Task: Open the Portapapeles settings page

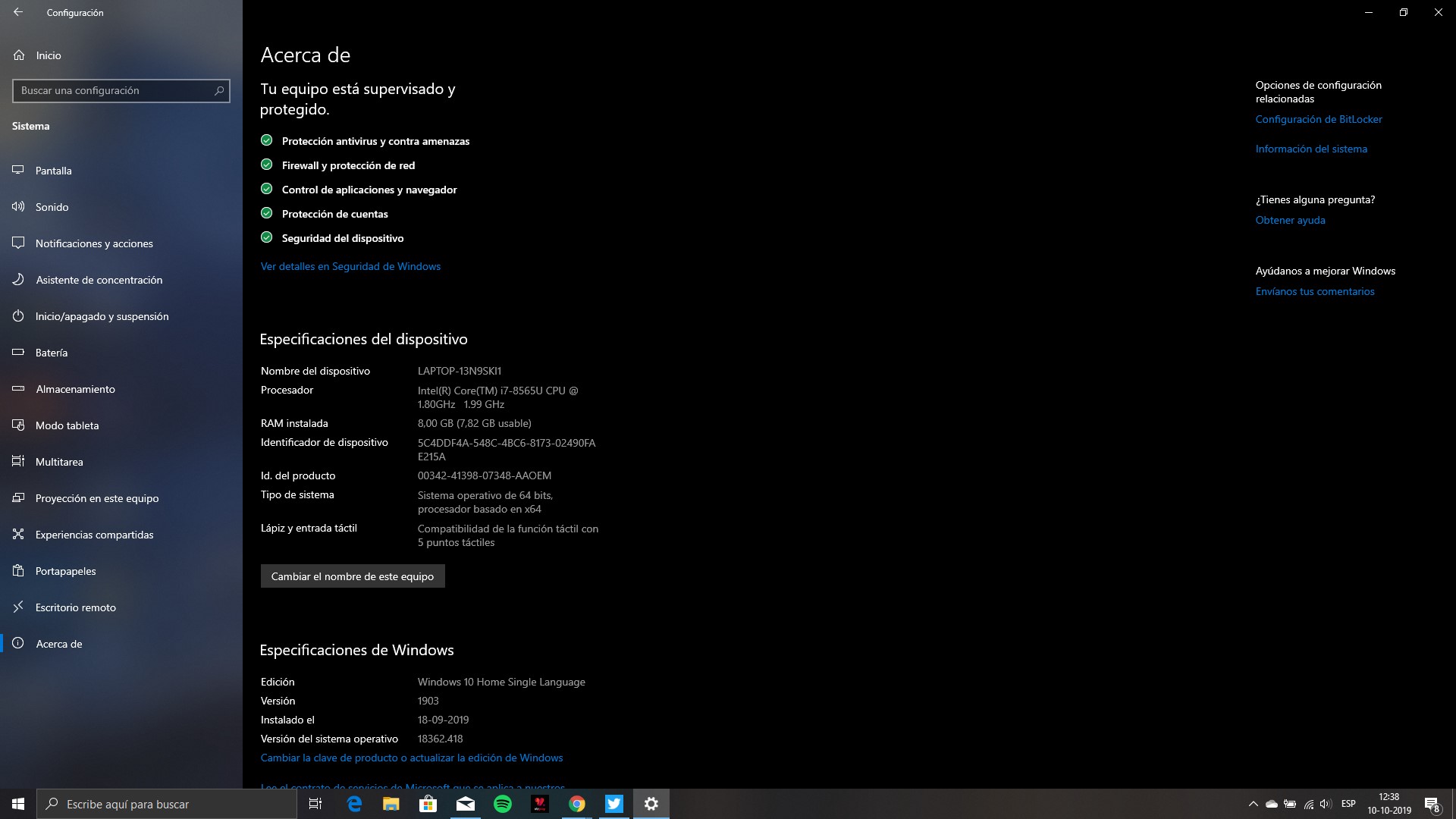Action: [x=121, y=571]
